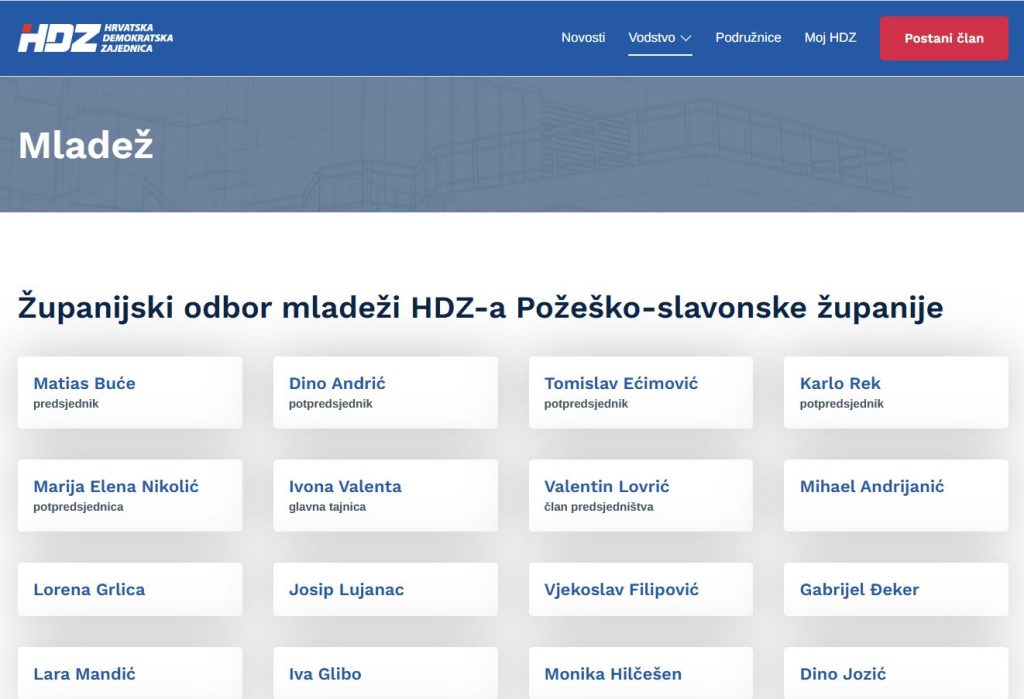The width and height of the screenshot is (1024, 699).
Task: Click the Županijski odbor mladeži heading
Action: (x=481, y=307)
